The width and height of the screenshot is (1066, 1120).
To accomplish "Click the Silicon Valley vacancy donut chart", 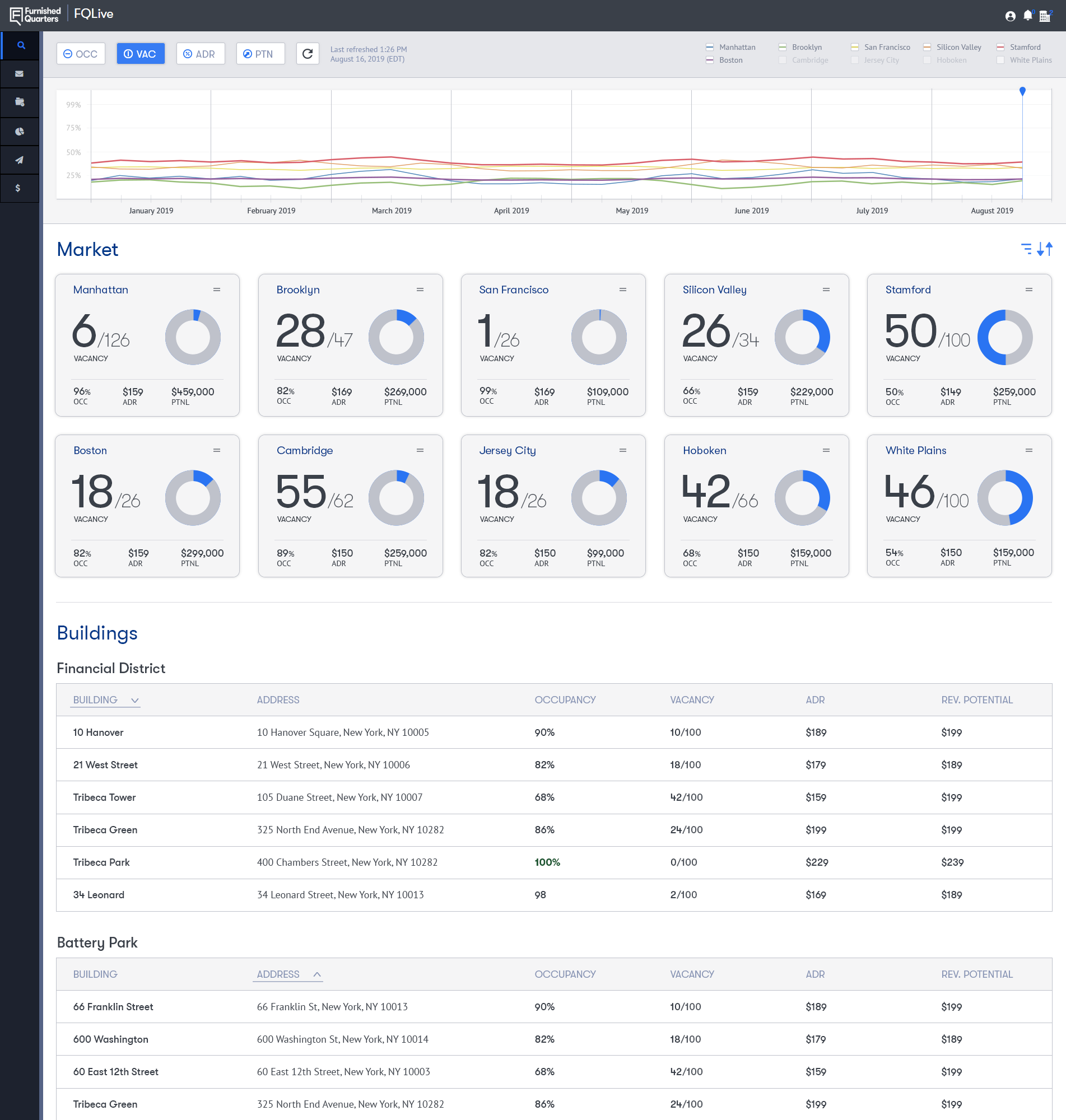I will 802,337.
